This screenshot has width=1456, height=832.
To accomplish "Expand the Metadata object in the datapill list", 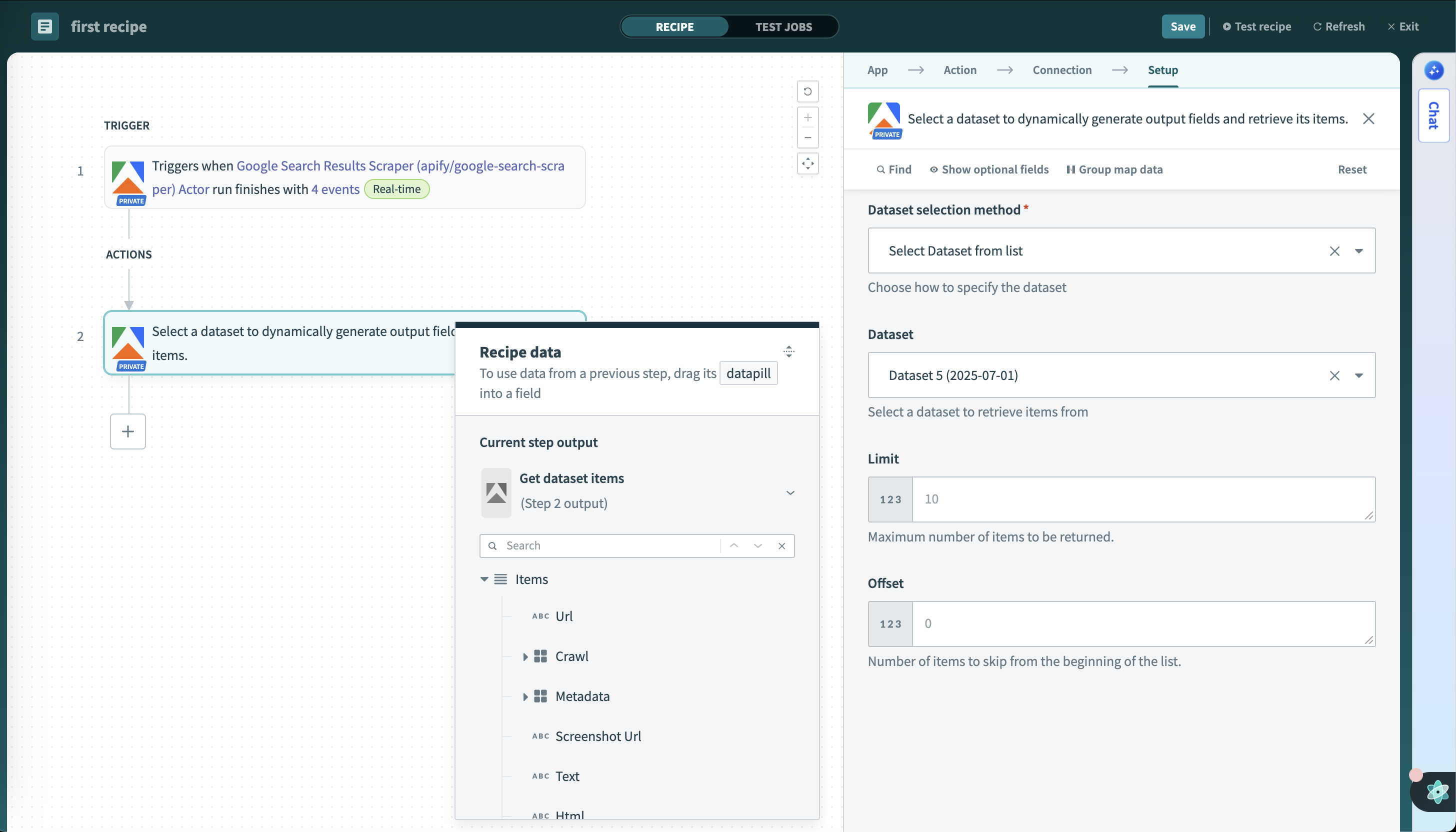I will 526,696.
